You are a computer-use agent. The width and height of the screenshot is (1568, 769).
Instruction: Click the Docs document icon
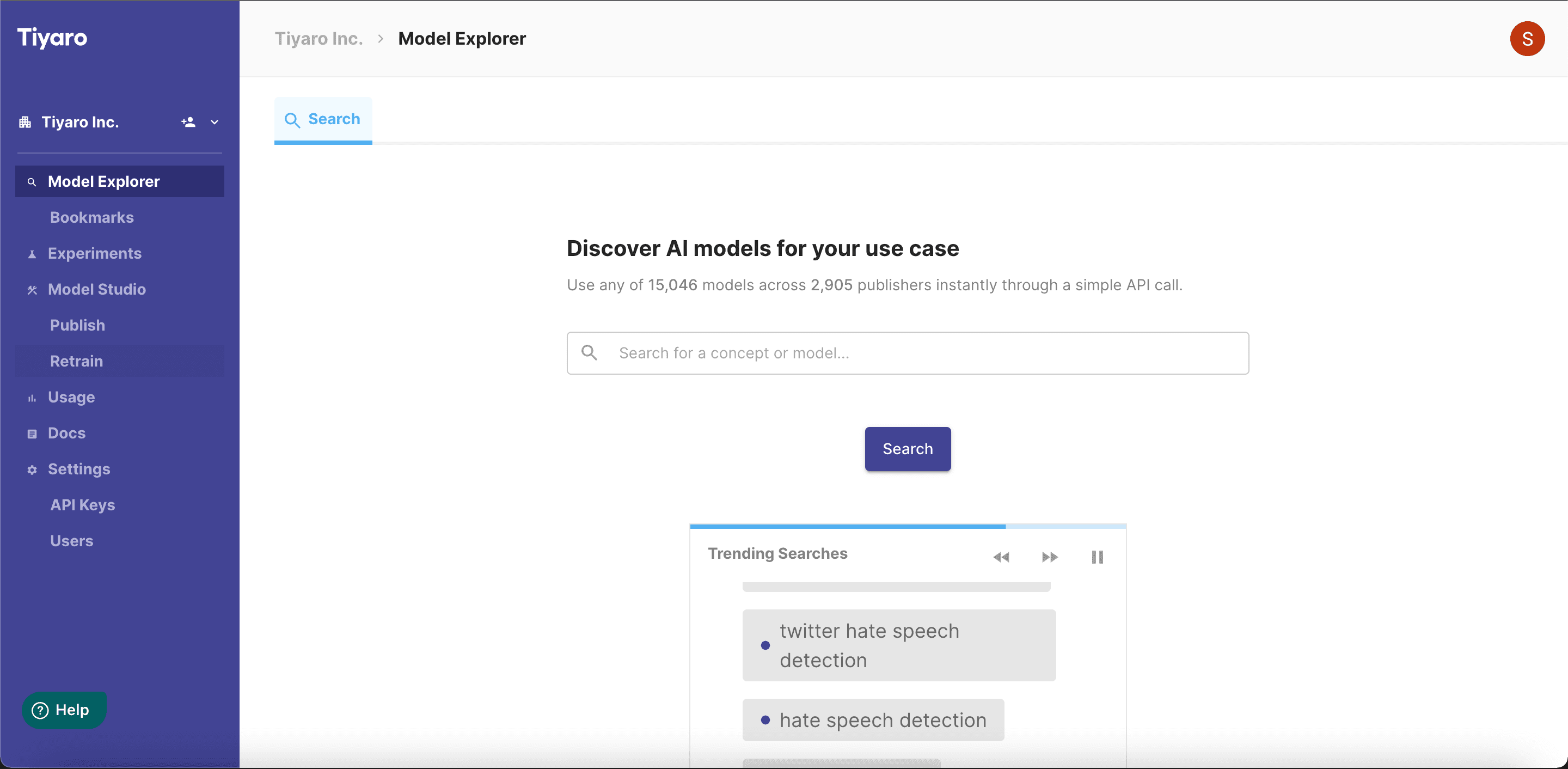click(32, 434)
